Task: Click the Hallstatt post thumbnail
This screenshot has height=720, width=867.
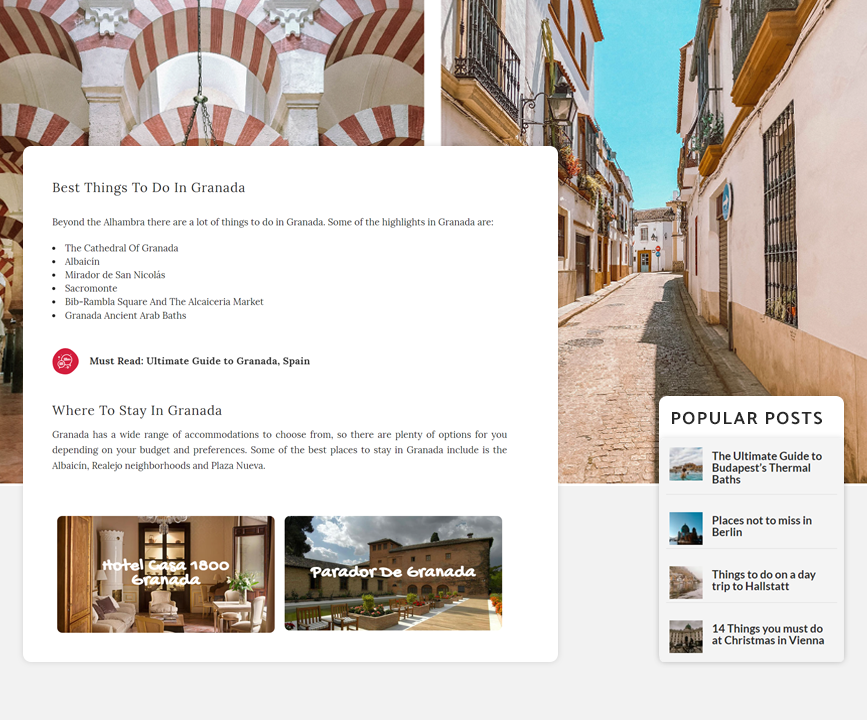Action: click(x=686, y=582)
